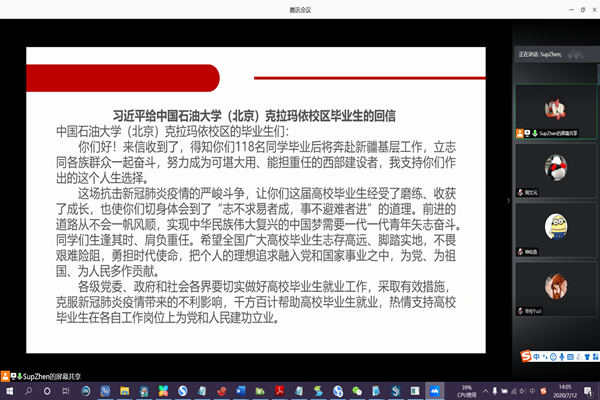Click the taskbar search icon

30,390
